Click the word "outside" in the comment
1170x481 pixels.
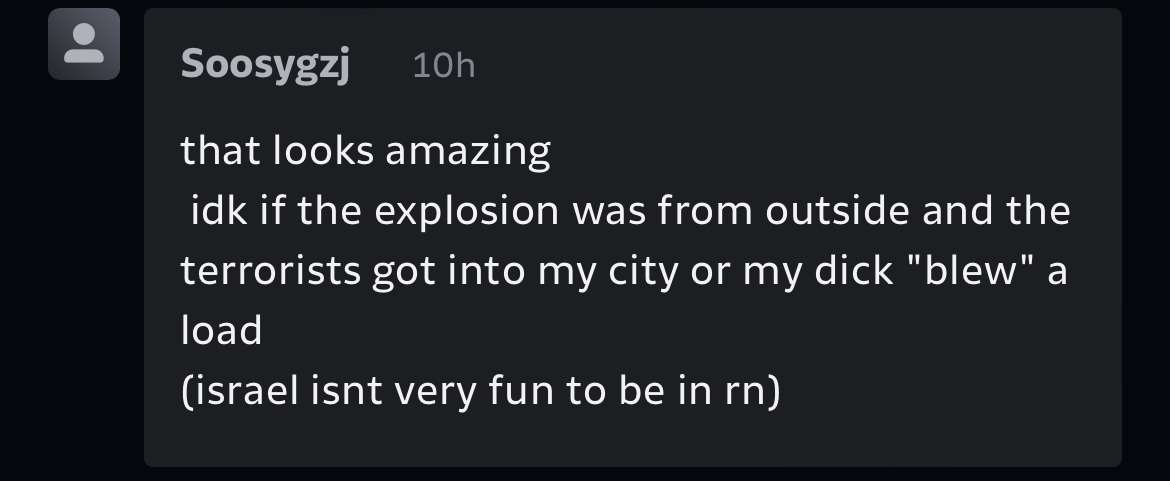[837, 210]
